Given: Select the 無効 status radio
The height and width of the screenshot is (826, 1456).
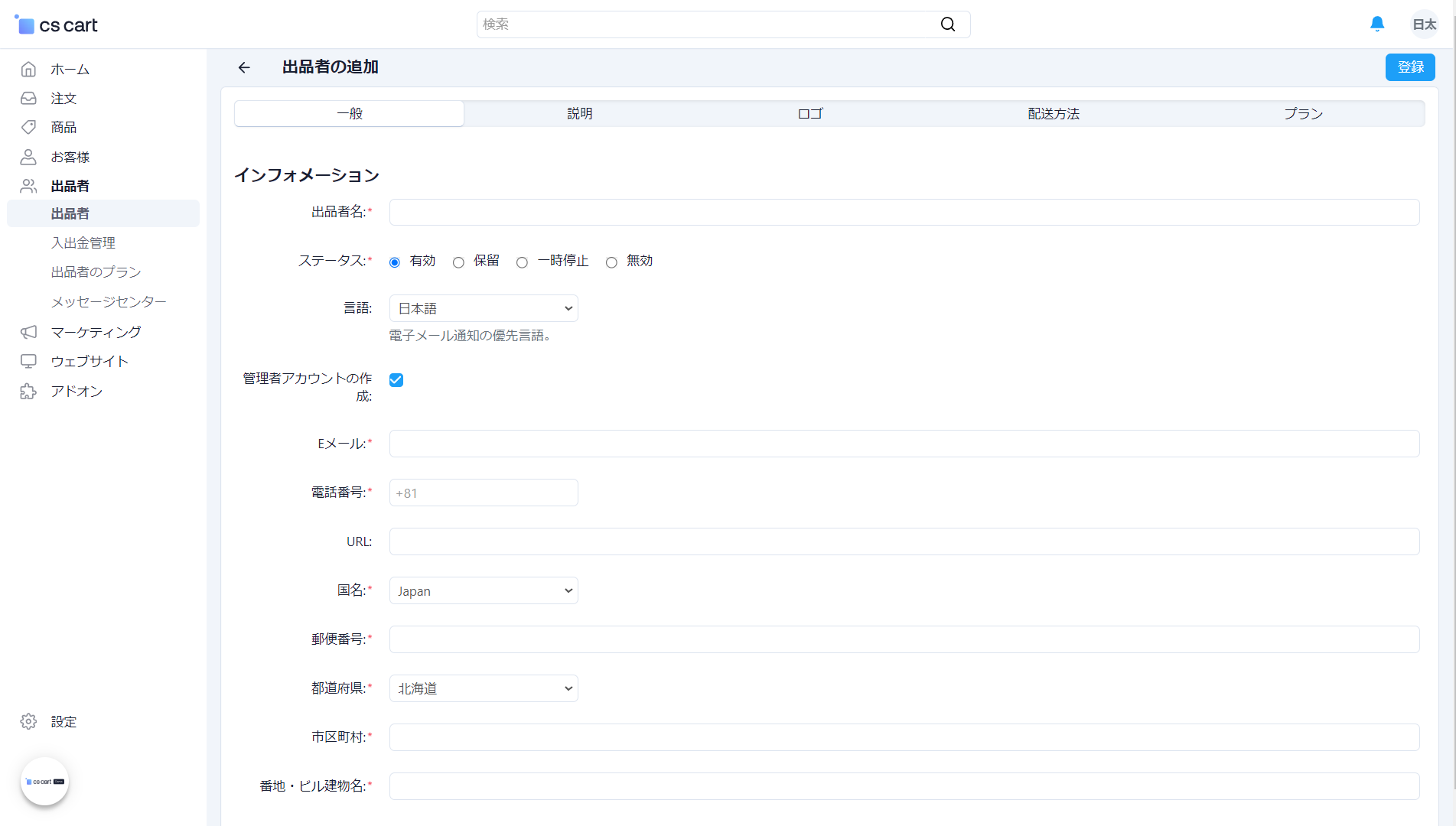Looking at the screenshot, I should click(x=611, y=262).
